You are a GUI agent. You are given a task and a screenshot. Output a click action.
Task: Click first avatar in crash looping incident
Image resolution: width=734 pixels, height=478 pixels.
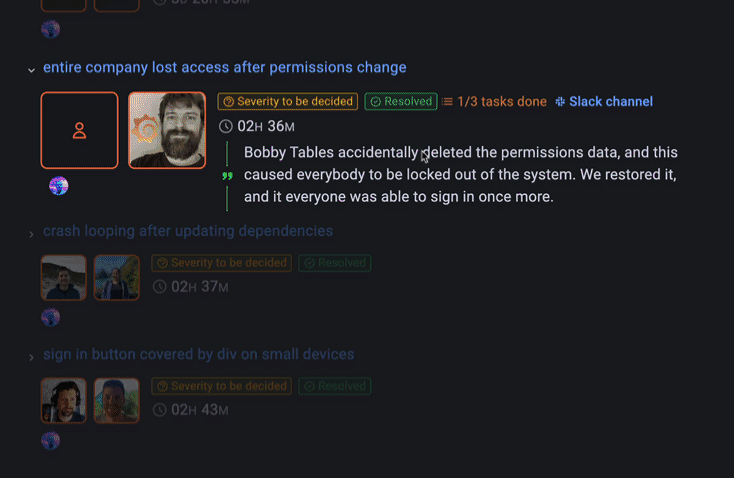[63, 277]
